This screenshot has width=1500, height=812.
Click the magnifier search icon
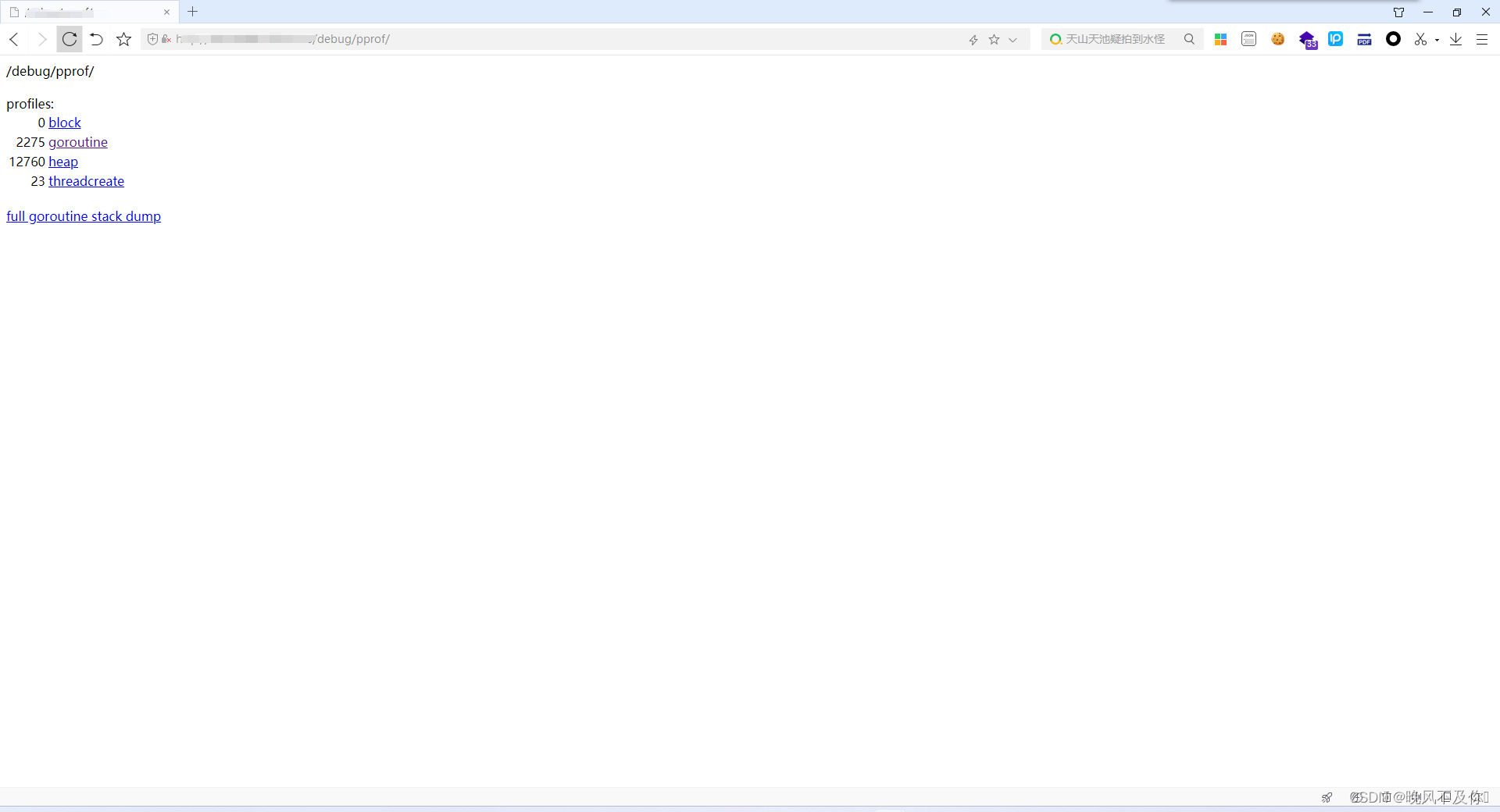[x=1189, y=39]
